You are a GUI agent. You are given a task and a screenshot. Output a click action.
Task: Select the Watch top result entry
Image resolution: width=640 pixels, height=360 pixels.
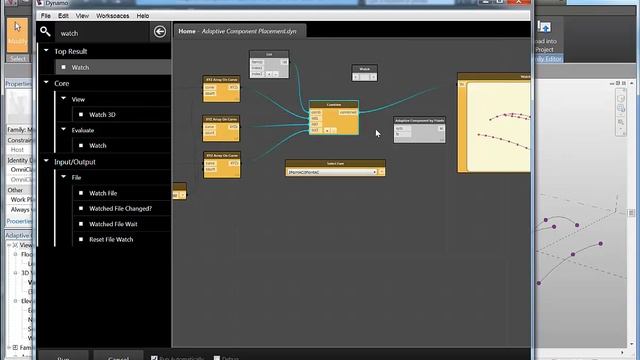coord(113,67)
